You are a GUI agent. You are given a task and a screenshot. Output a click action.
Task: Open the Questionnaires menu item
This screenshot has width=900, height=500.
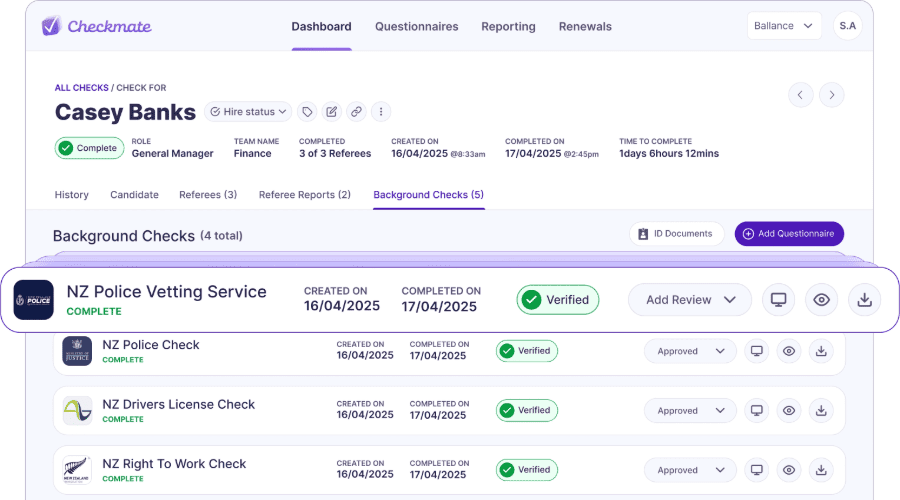416,27
